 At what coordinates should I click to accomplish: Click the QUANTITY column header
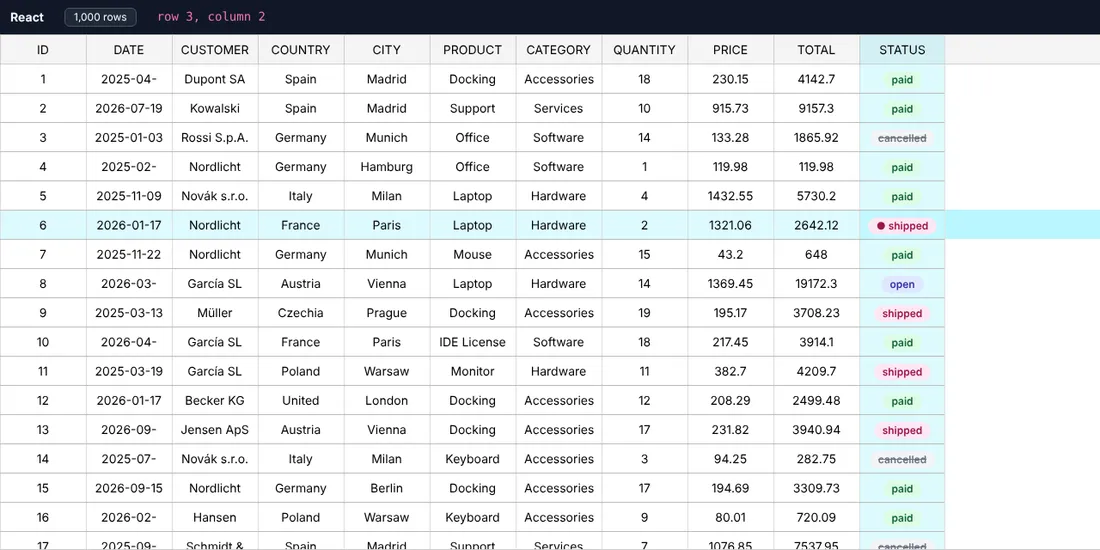(645, 50)
